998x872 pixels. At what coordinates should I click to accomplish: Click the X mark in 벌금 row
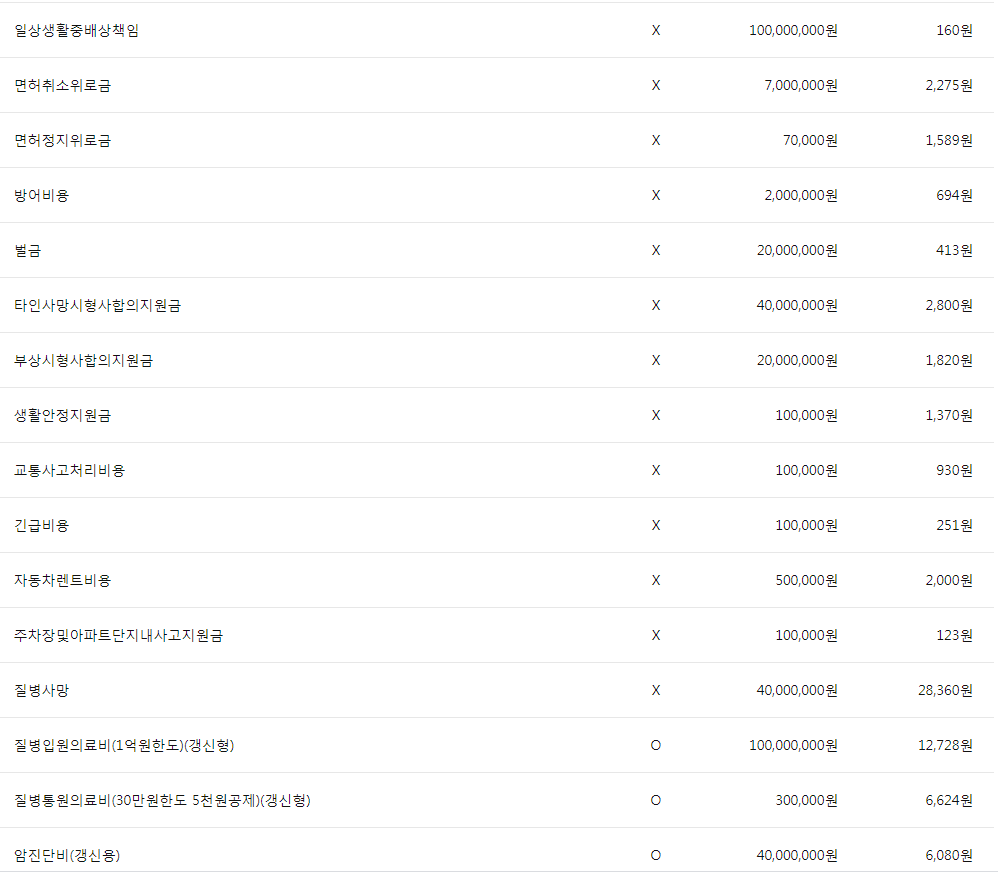[656, 251]
